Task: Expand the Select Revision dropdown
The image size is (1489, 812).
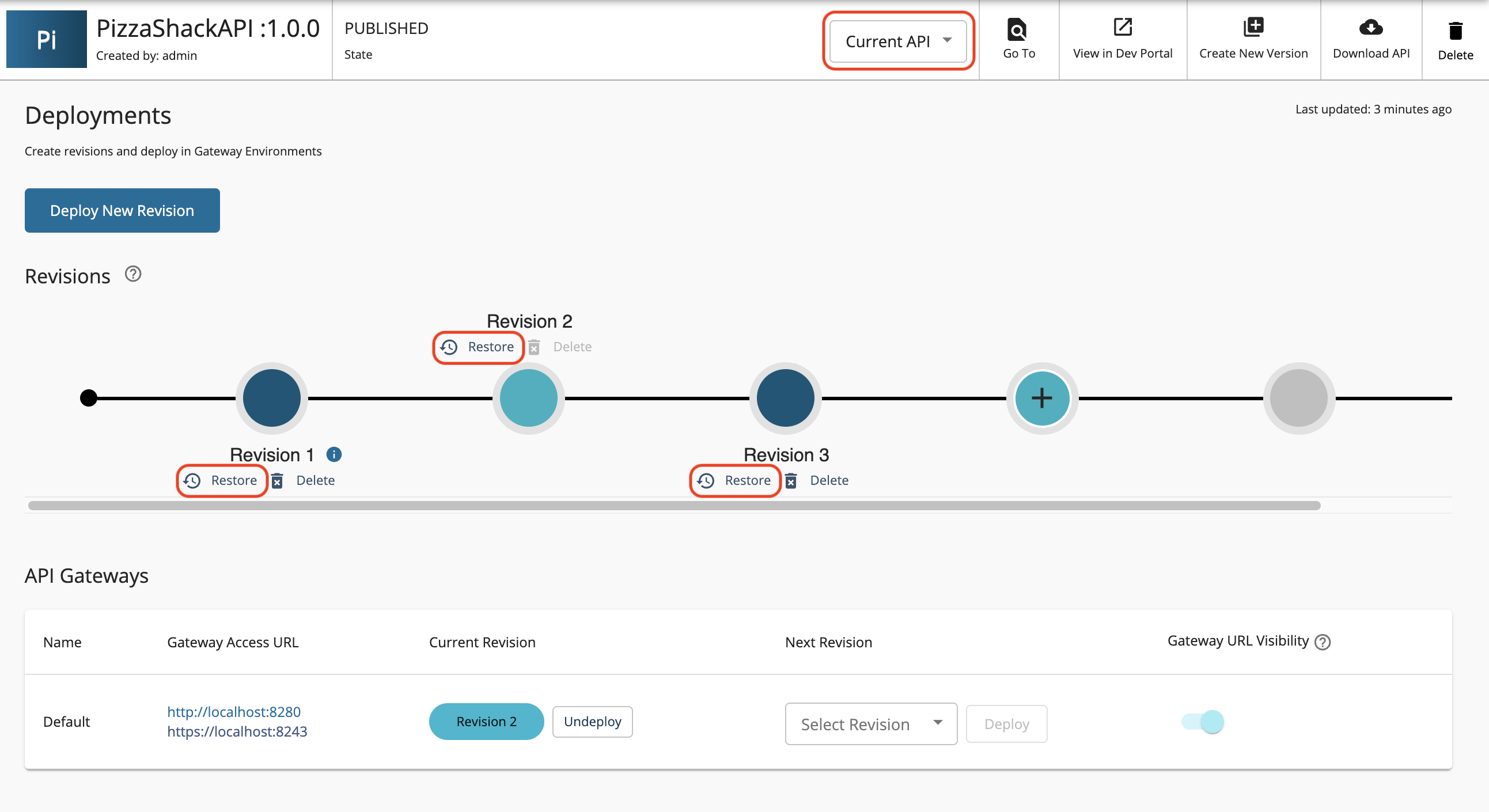Action: click(870, 724)
